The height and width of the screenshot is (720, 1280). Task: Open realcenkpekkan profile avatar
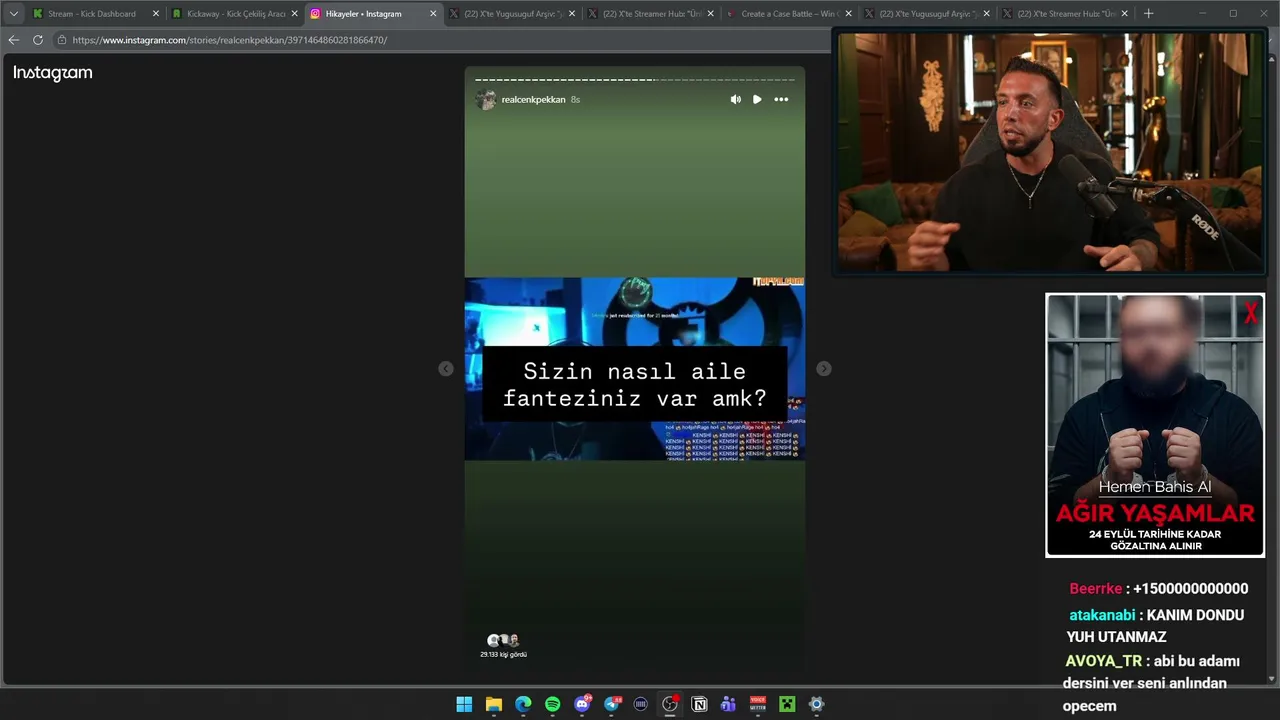(x=486, y=100)
